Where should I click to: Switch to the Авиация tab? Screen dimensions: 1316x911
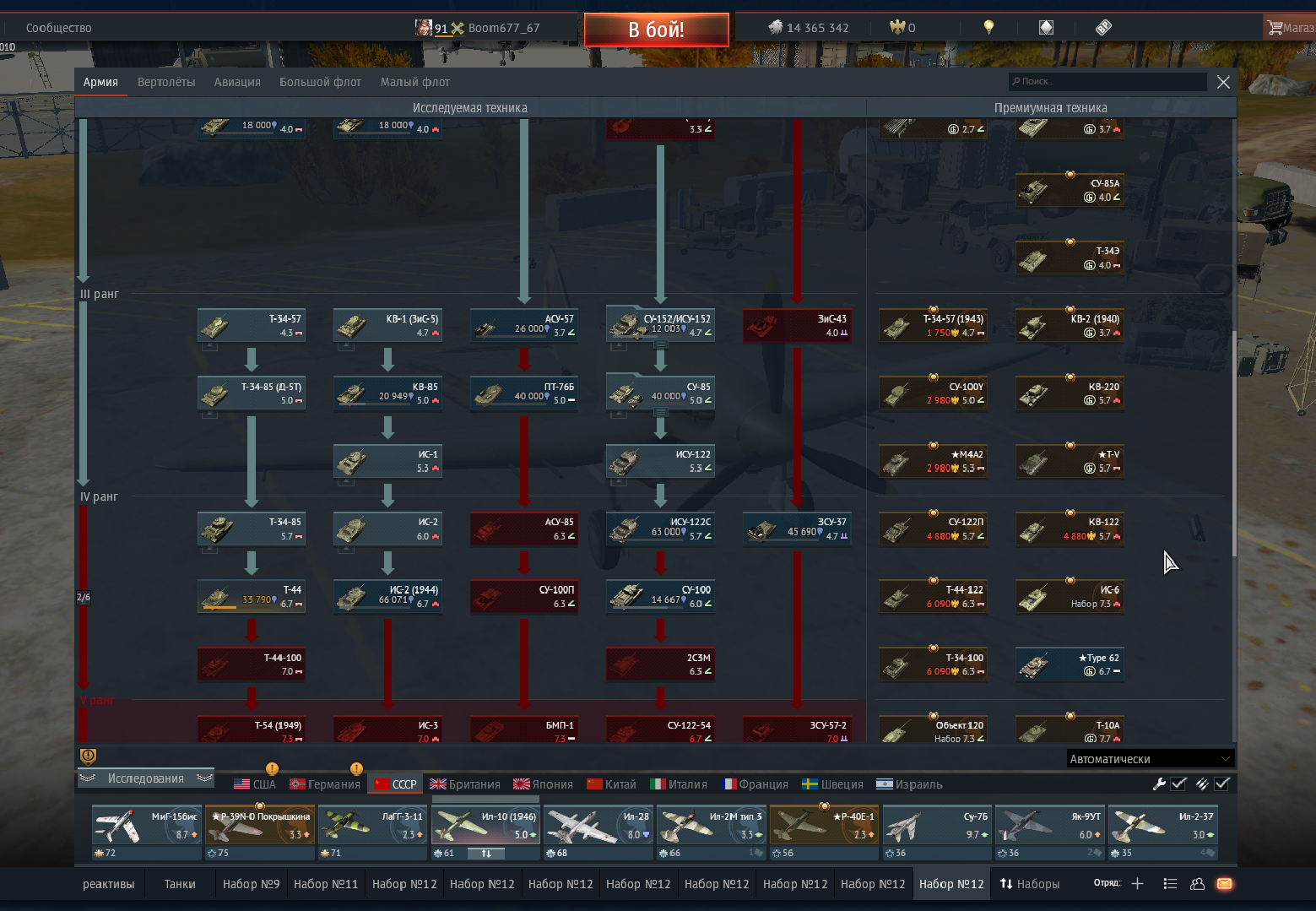(237, 82)
